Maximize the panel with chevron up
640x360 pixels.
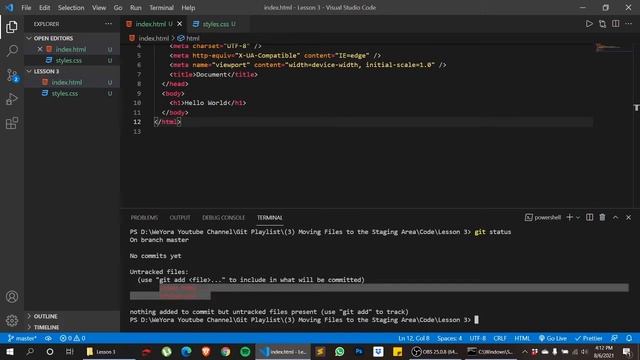pyautogui.click(x=616, y=217)
